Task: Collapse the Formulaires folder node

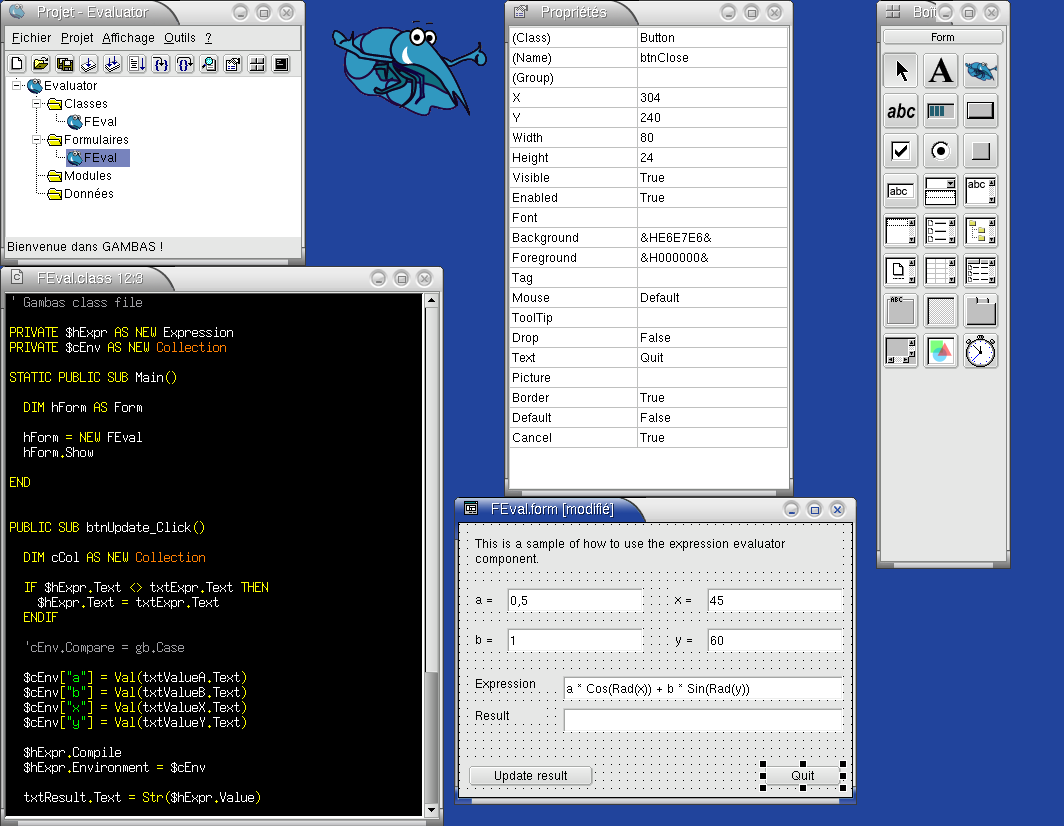Action: click(37, 140)
